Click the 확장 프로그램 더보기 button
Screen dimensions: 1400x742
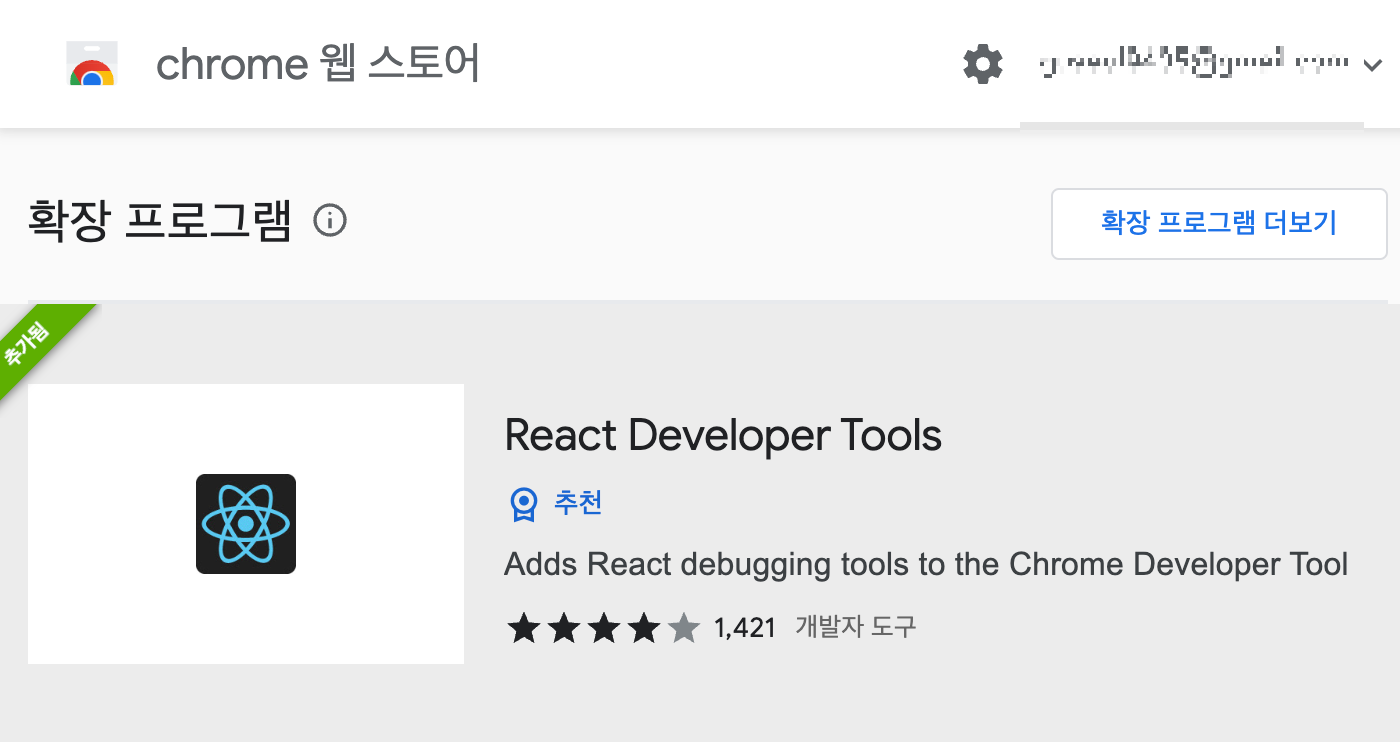(x=1219, y=223)
